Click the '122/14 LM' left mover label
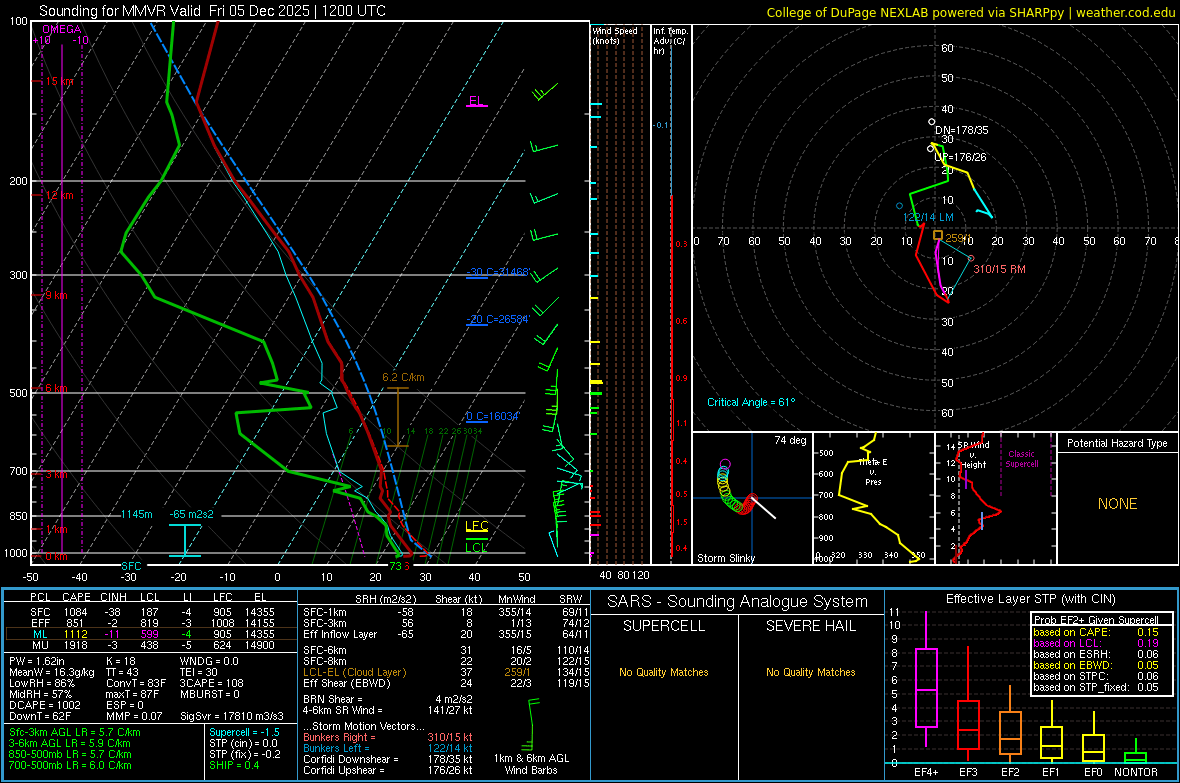 (928, 217)
